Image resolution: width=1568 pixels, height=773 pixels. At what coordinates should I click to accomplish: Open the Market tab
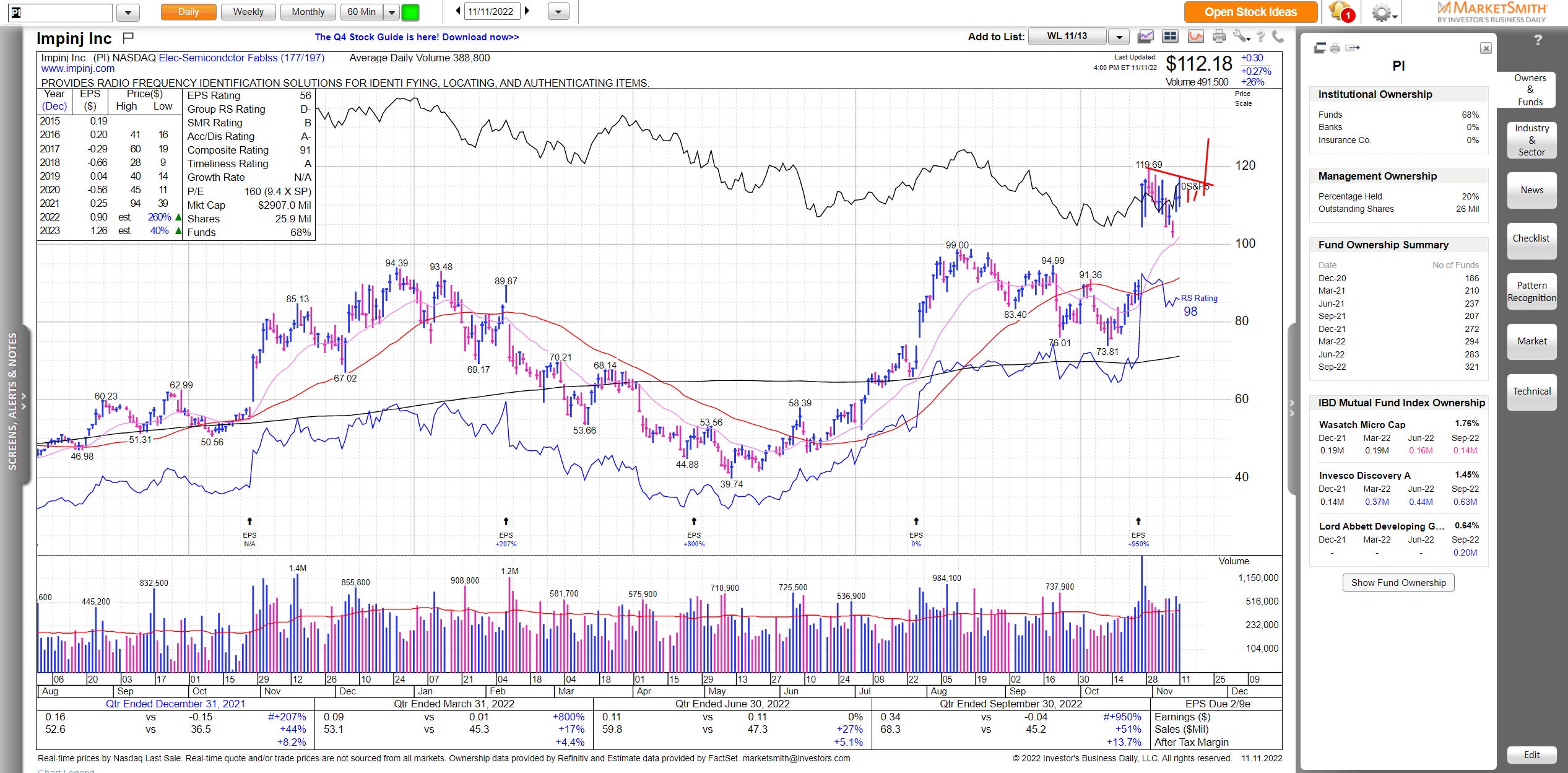coord(1531,341)
